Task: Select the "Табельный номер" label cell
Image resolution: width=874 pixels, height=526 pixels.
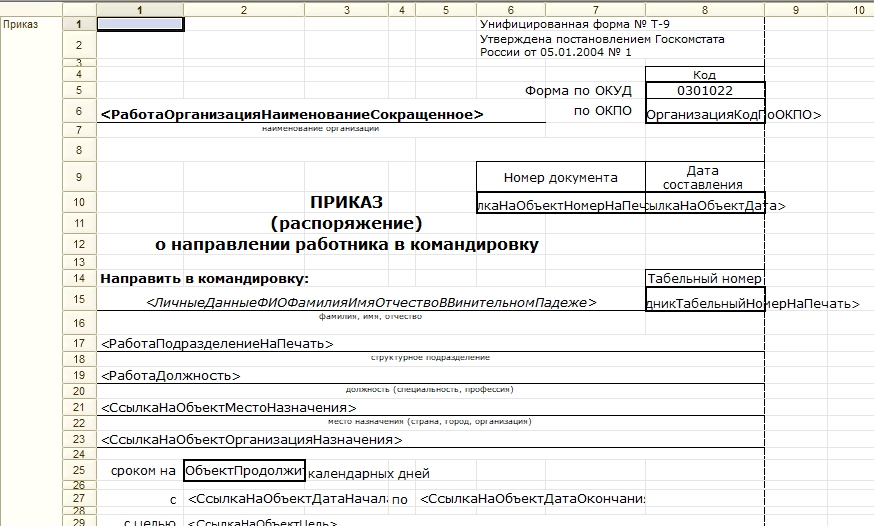Action: (x=705, y=278)
